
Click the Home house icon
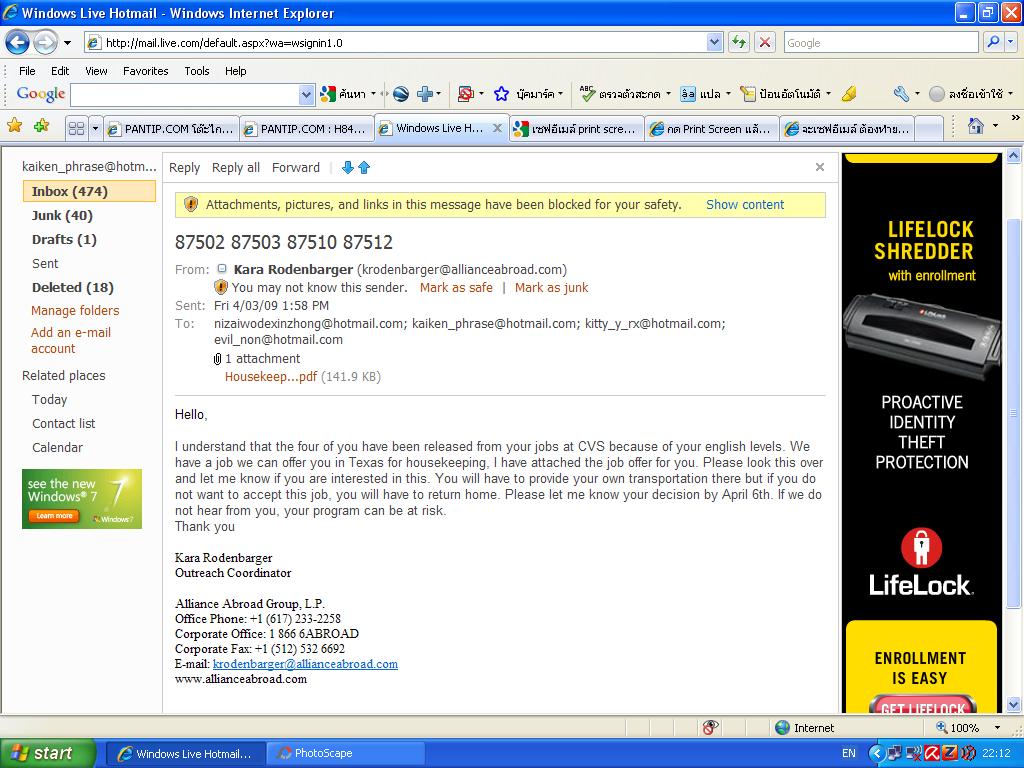(976, 125)
